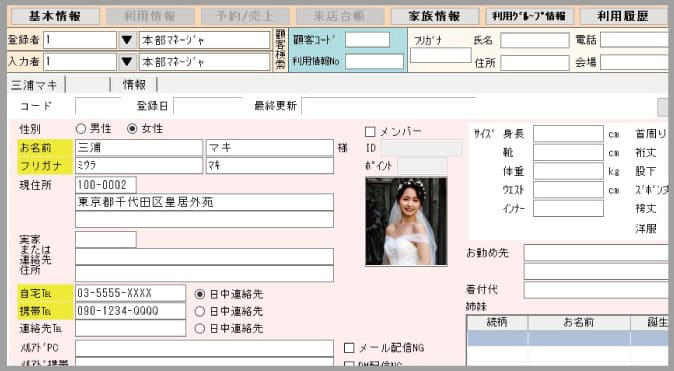
Task: Click the お名前 column header in table
Action: click(x=579, y=322)
